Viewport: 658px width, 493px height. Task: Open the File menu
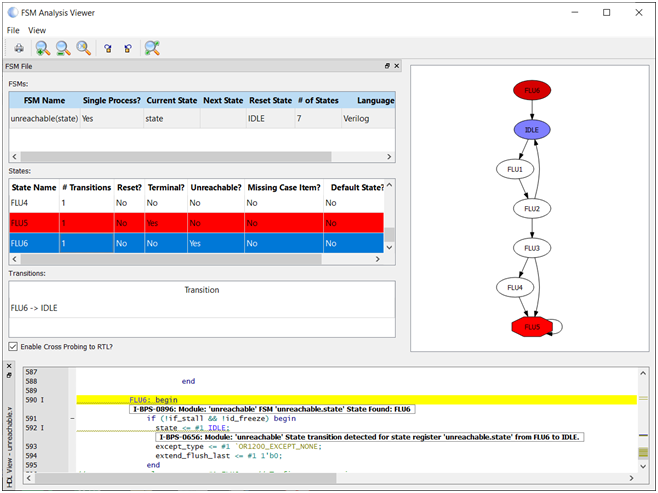tap(14, 30)
